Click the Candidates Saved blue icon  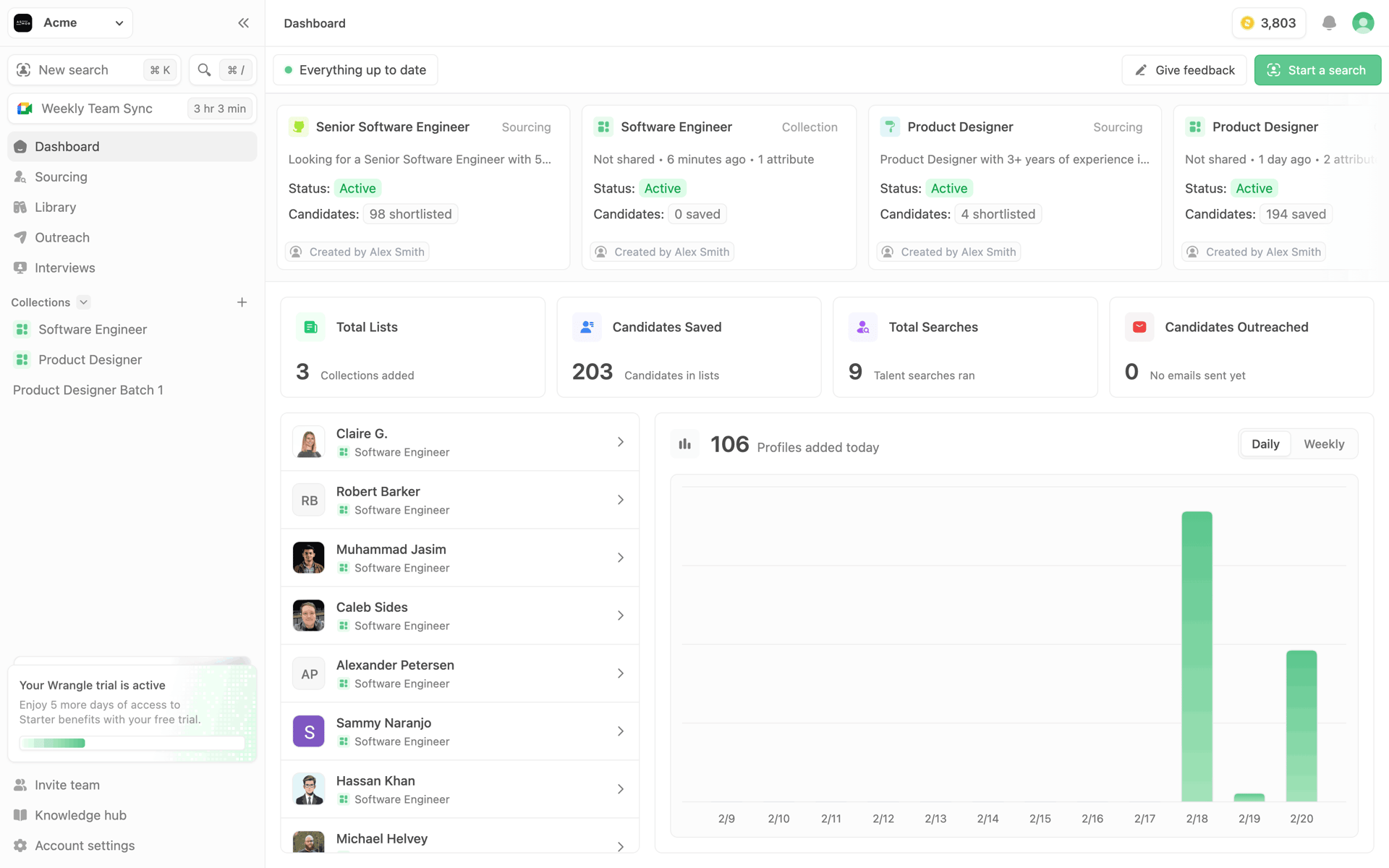point(587,327)
